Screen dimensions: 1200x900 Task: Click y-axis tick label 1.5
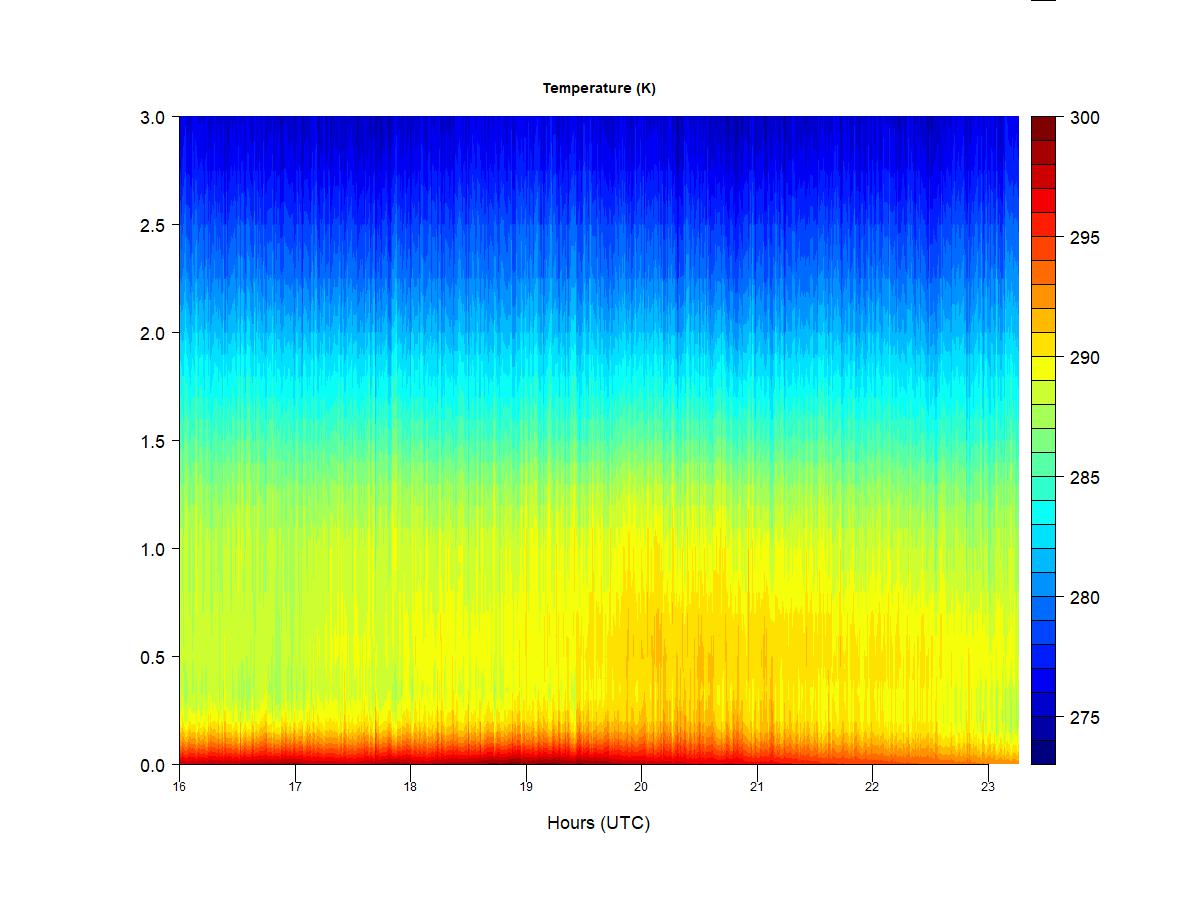[151, 441]
